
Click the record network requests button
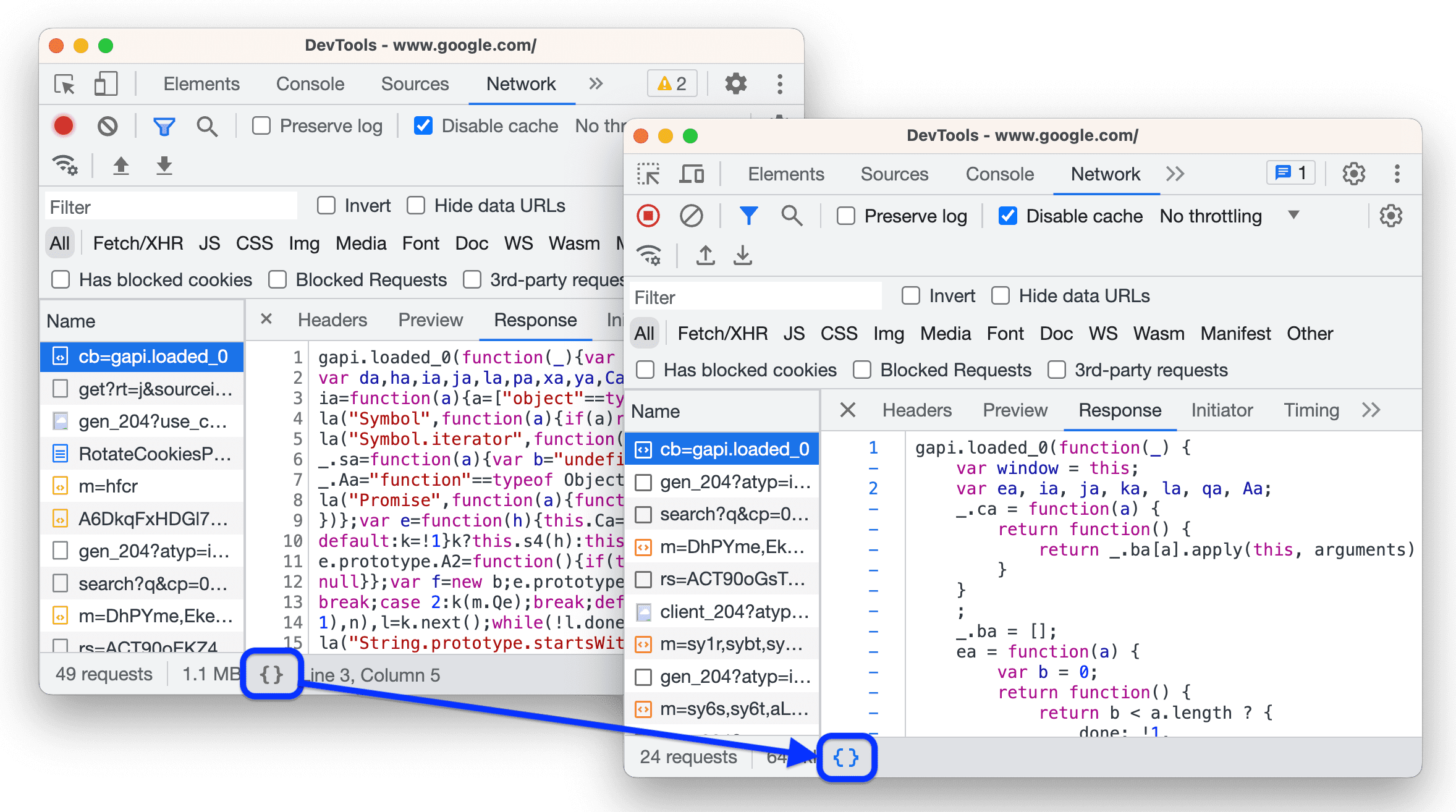[648, 215]
